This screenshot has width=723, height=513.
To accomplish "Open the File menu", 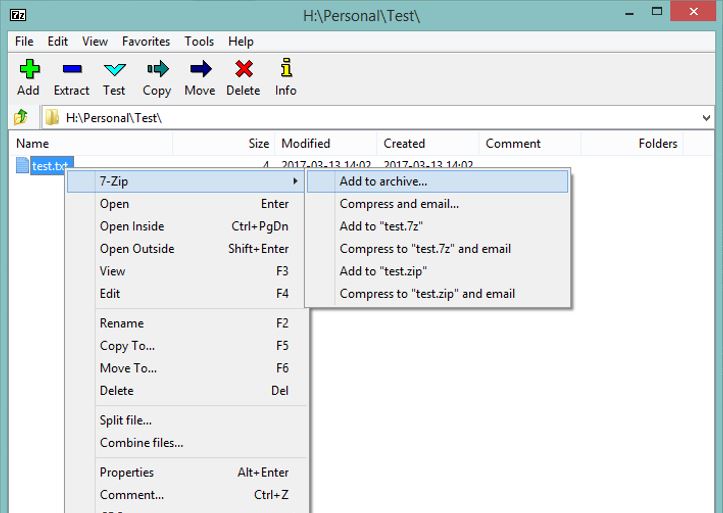I will (24, 41).
